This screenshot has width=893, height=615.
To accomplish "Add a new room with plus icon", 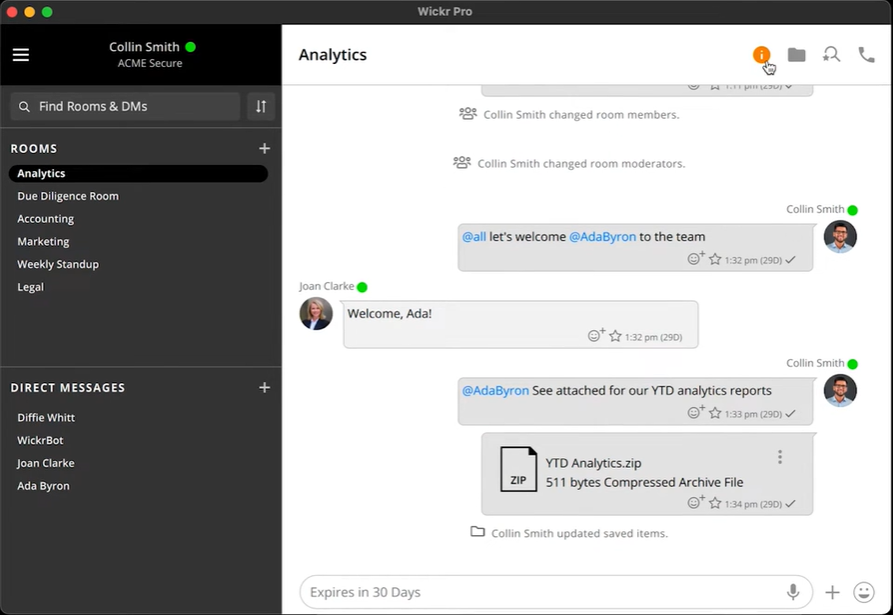I will 264,149.
